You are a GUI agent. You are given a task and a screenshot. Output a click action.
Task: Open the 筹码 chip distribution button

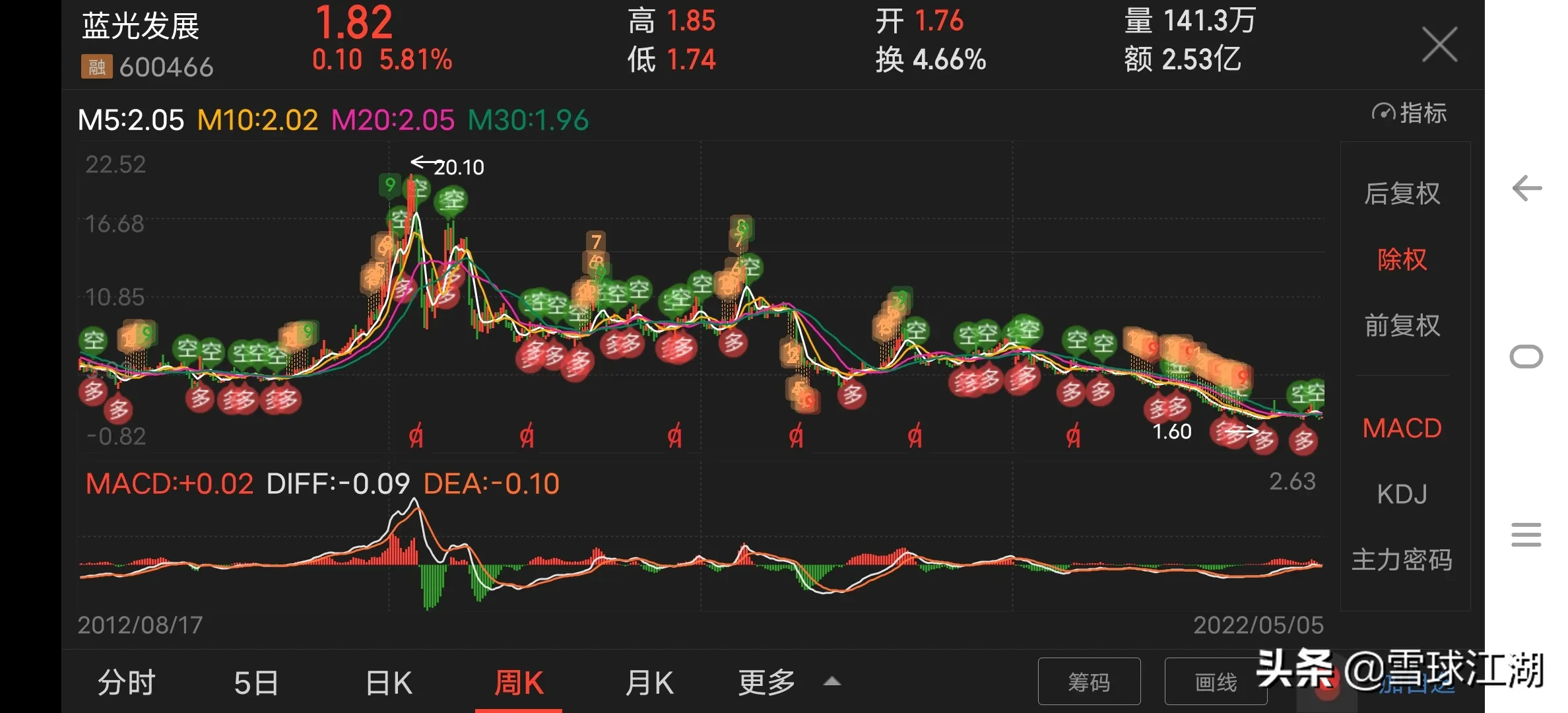point(1089,682)
